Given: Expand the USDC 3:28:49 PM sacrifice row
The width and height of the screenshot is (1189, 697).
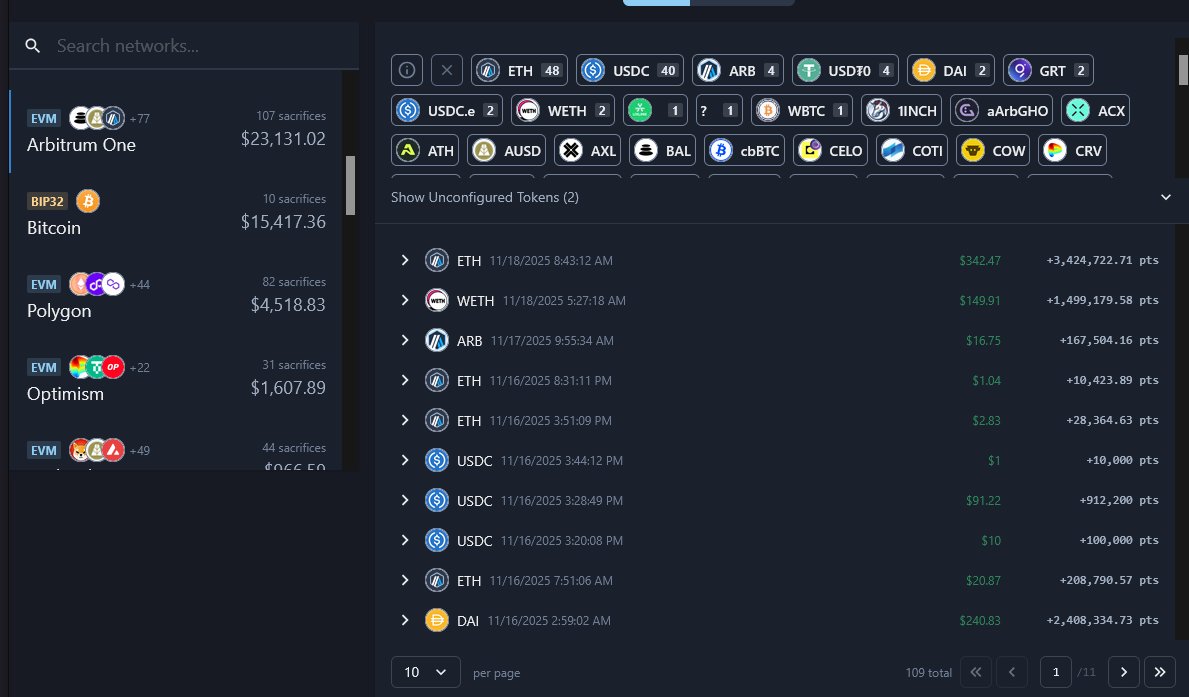Looking at the screenshot, I should (405, 501).
